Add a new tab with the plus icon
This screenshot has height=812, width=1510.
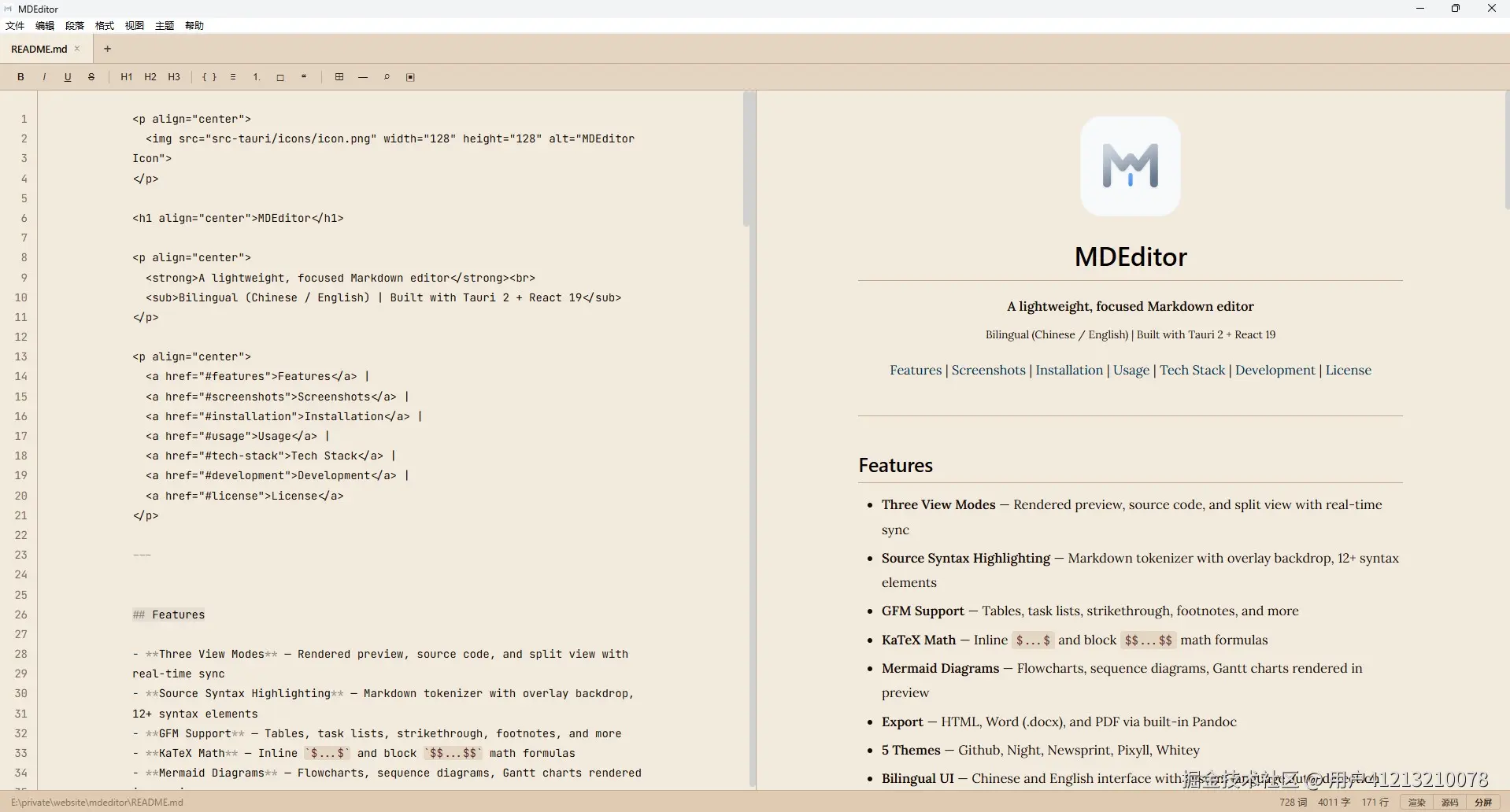coord(108,49)
